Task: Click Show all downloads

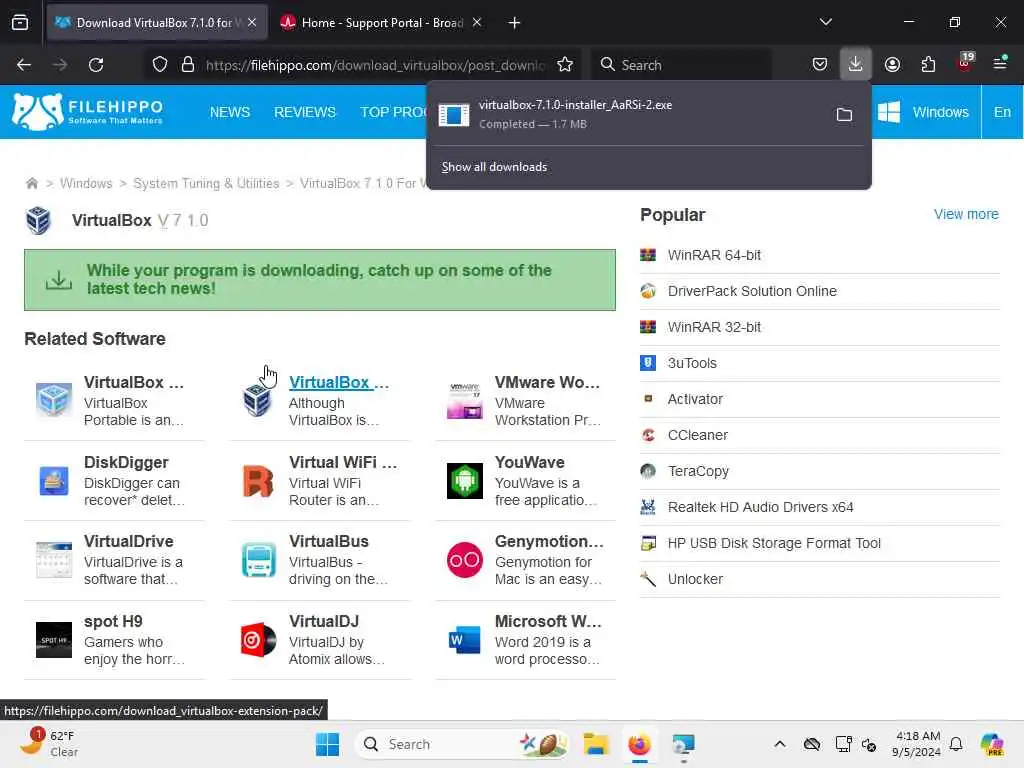Action: click(494, 167)
